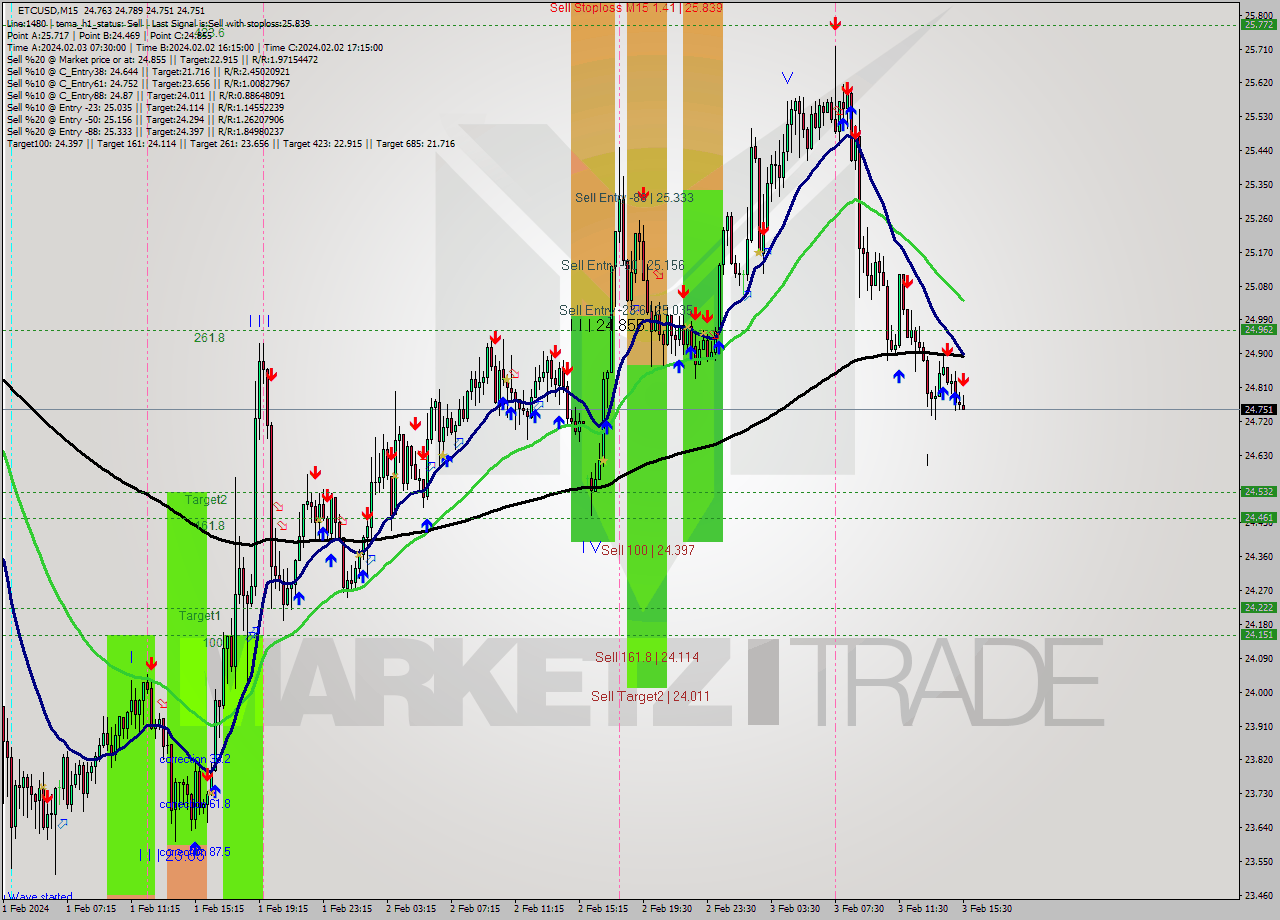
Task: Click the Wave started label
Action: click(x=41, y=897)
